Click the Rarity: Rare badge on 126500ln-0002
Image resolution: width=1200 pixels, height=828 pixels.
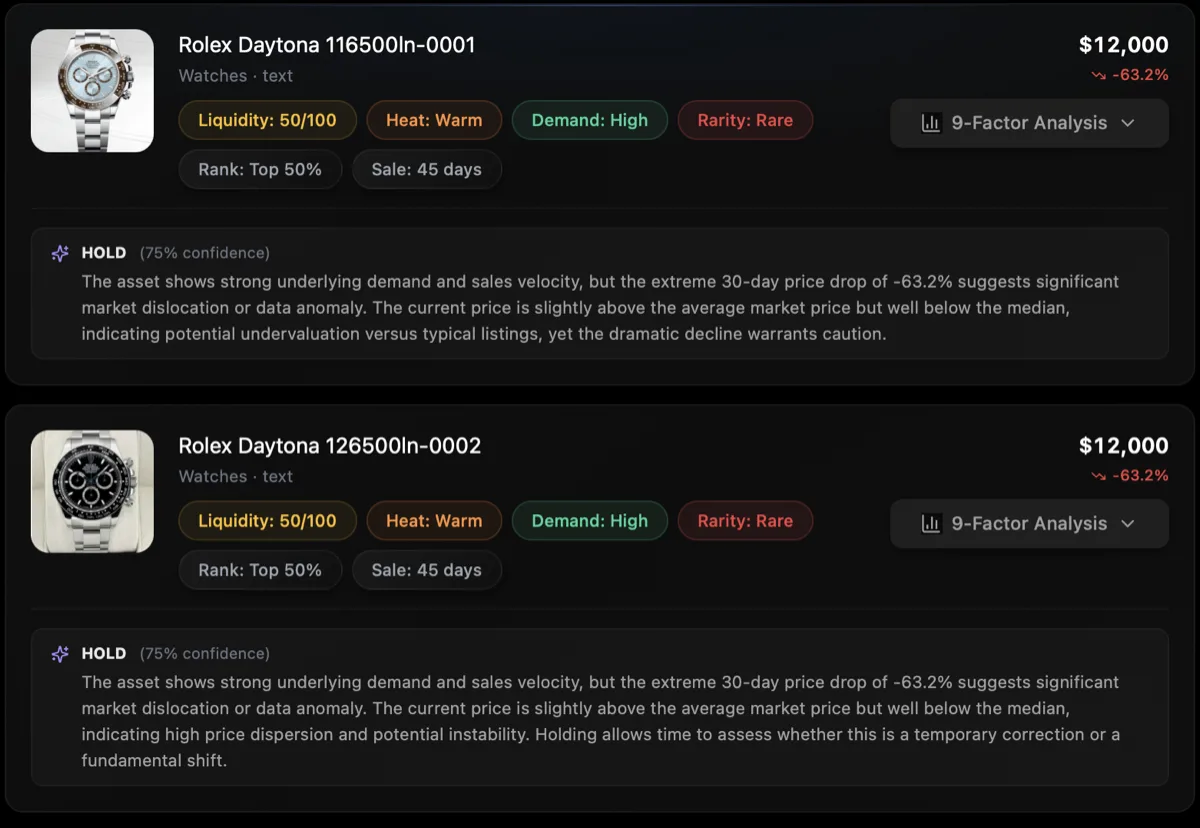tap(745, 521)
